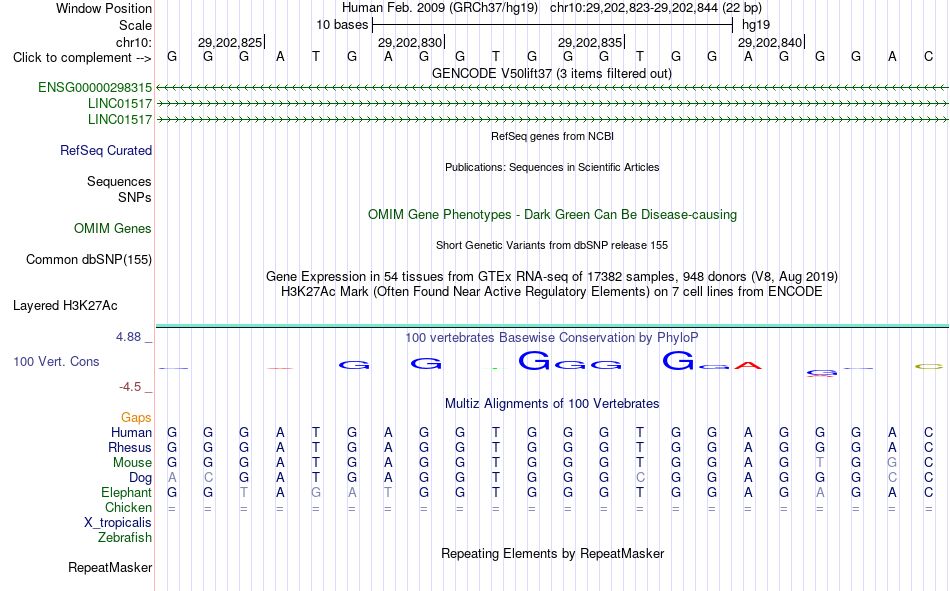Open the 100 Vert. Cons track label
The width and height of the screenshot is (950, 591).
[56, 361]
